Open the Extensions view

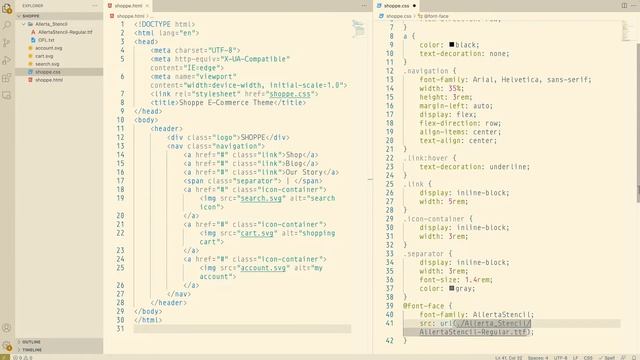click(7, 78)
